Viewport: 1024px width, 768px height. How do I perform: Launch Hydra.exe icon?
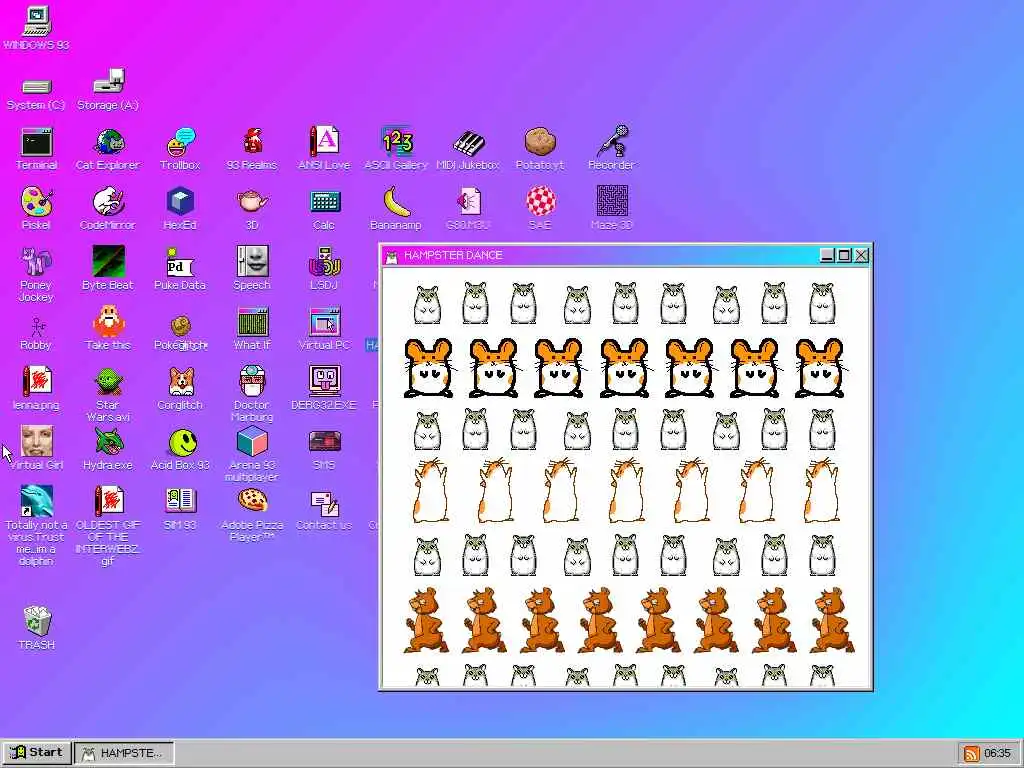(108, 441)
